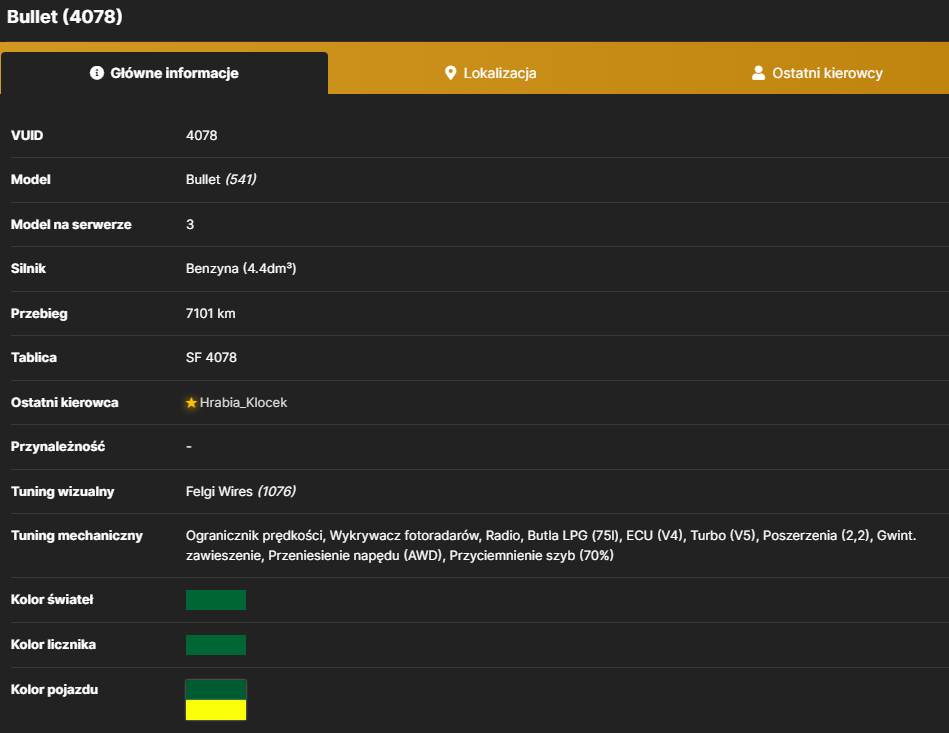Click the Kolor świateł row label
949x733 pixels.
[x=52, y=600]
